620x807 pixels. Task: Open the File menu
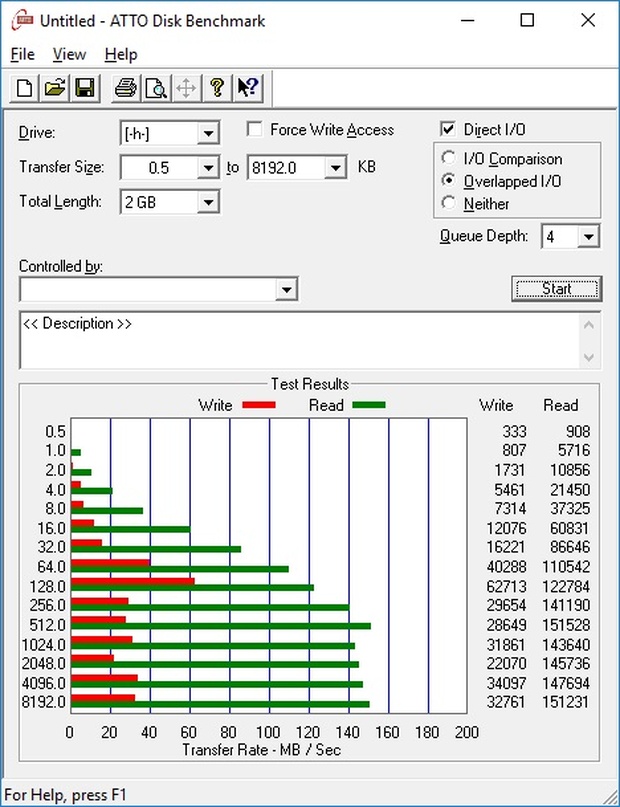(23, 54)
